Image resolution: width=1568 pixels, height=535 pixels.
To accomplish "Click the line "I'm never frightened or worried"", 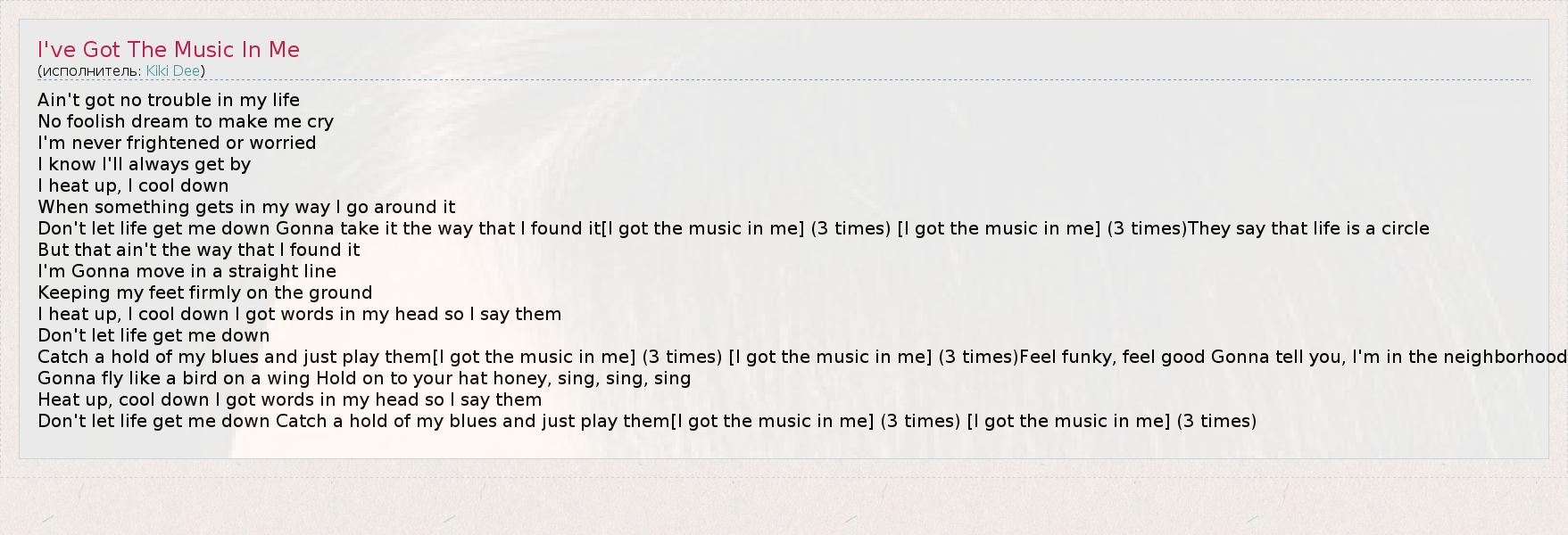I will click(177, 143).
